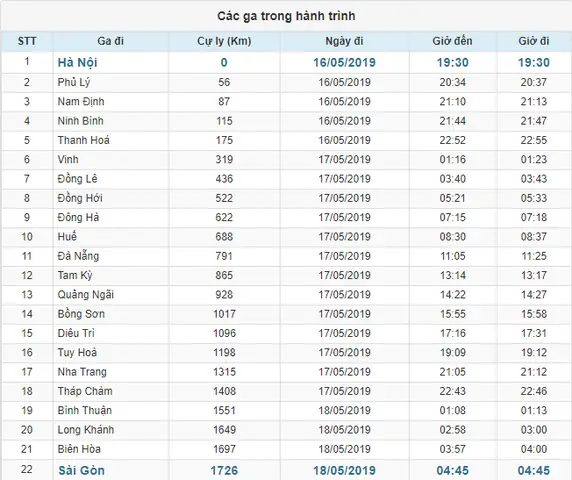Screen dimensions: 572x480
Task: Click date 18/05/2019 in Bình Thuận row
Action: coord(344,410)
